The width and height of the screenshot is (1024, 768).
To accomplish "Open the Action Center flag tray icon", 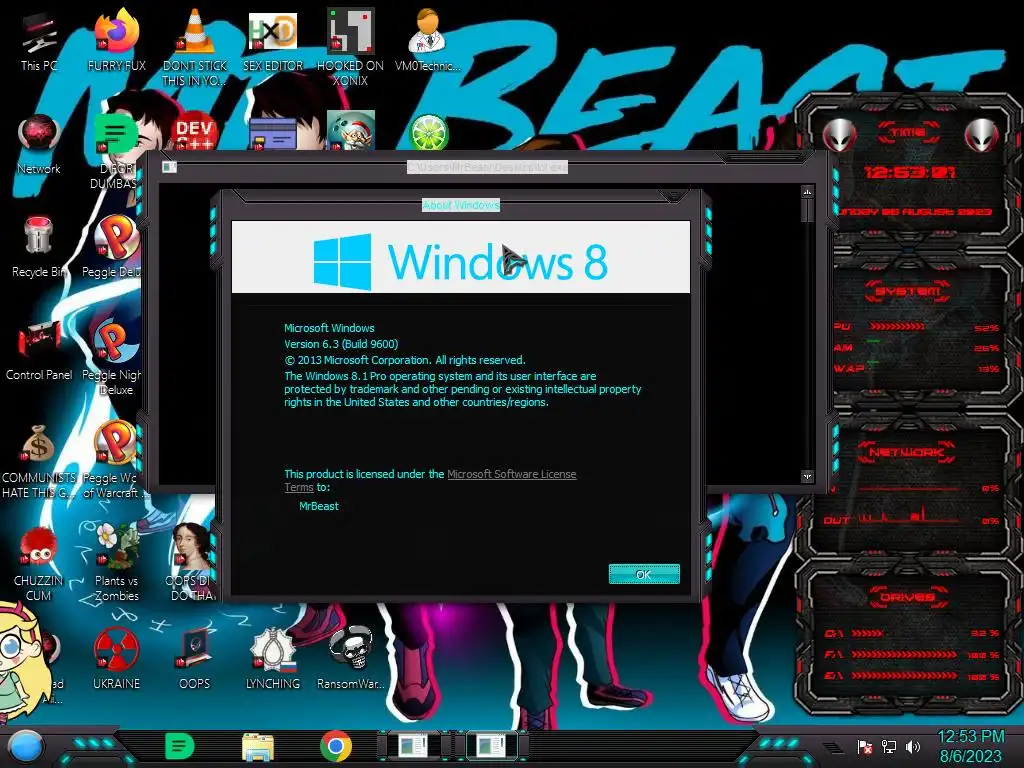I will point(865,747).
